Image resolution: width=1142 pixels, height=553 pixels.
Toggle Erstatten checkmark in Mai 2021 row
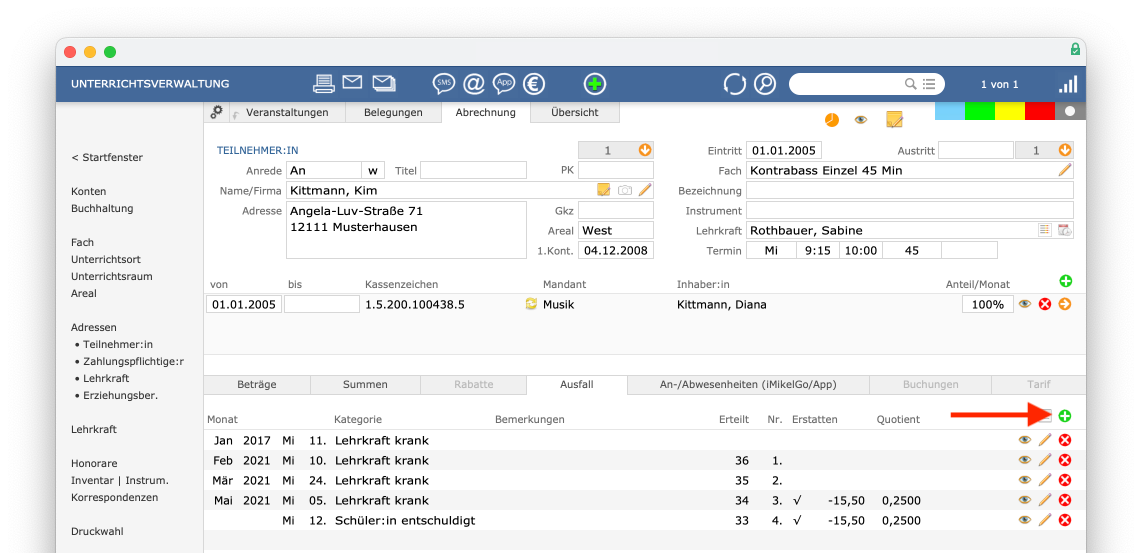pos(797,501)
